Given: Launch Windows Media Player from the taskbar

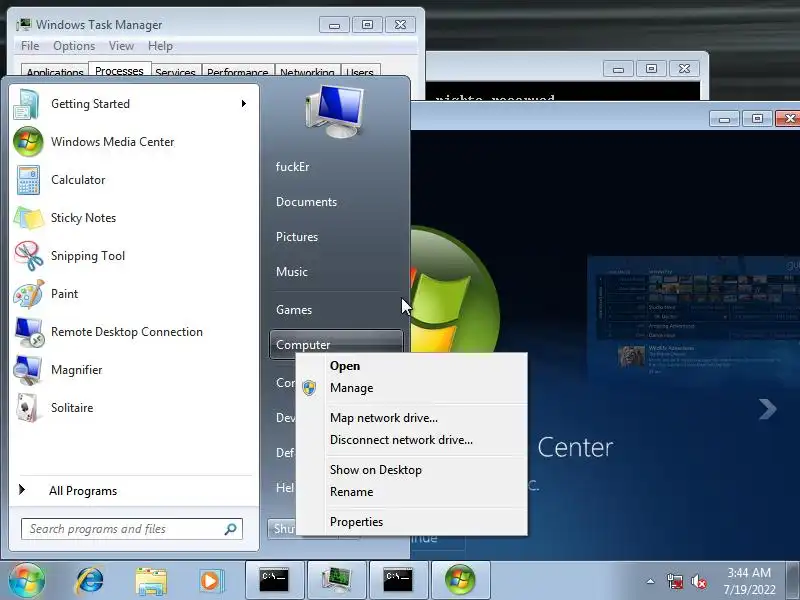Looking at the screenshot, I should 210,581.
